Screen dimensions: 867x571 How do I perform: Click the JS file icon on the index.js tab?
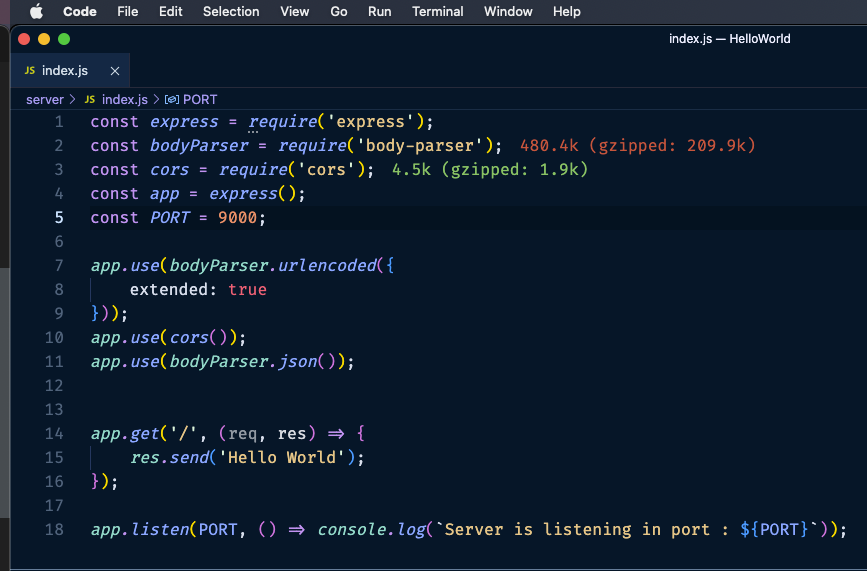click(x=30, y=70)
